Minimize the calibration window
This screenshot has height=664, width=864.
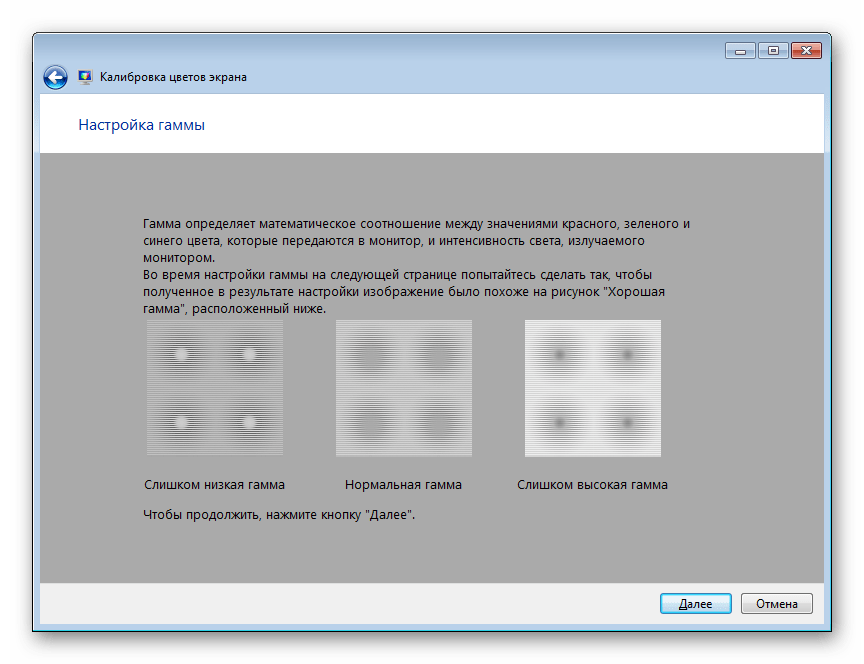(740, 51)
